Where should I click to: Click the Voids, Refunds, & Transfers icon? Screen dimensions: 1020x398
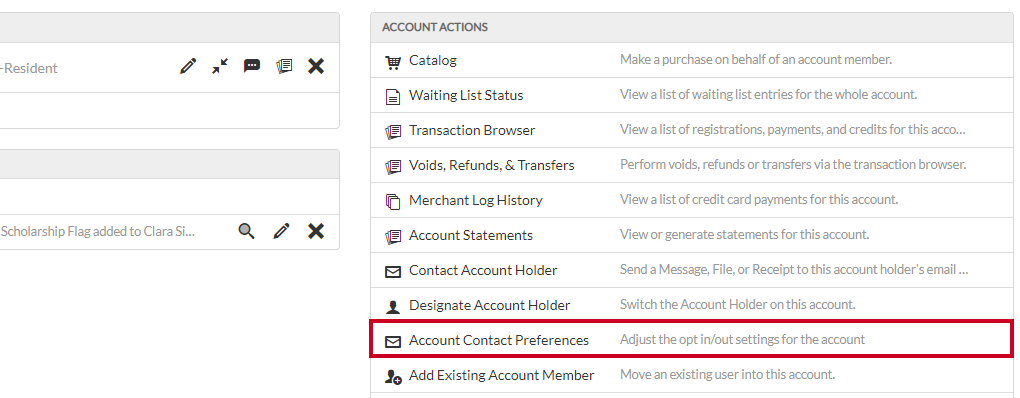pos(393,167)
